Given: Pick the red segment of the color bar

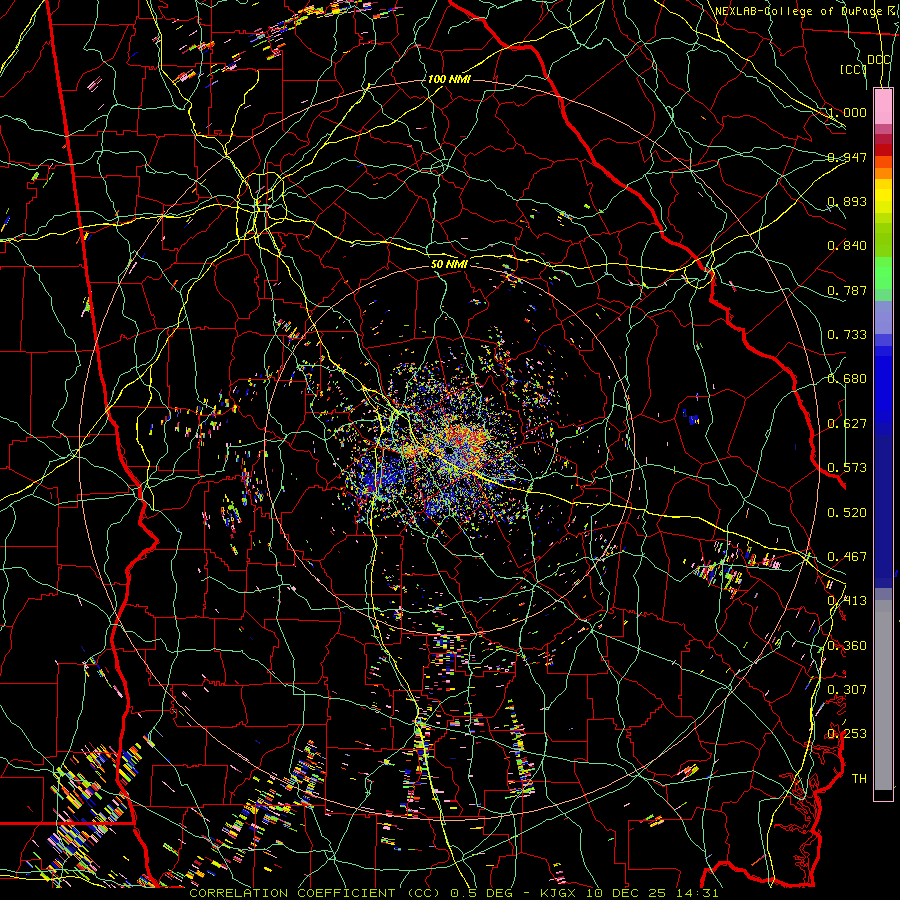Looking at the screenshot, I should (x=883, y=149).
